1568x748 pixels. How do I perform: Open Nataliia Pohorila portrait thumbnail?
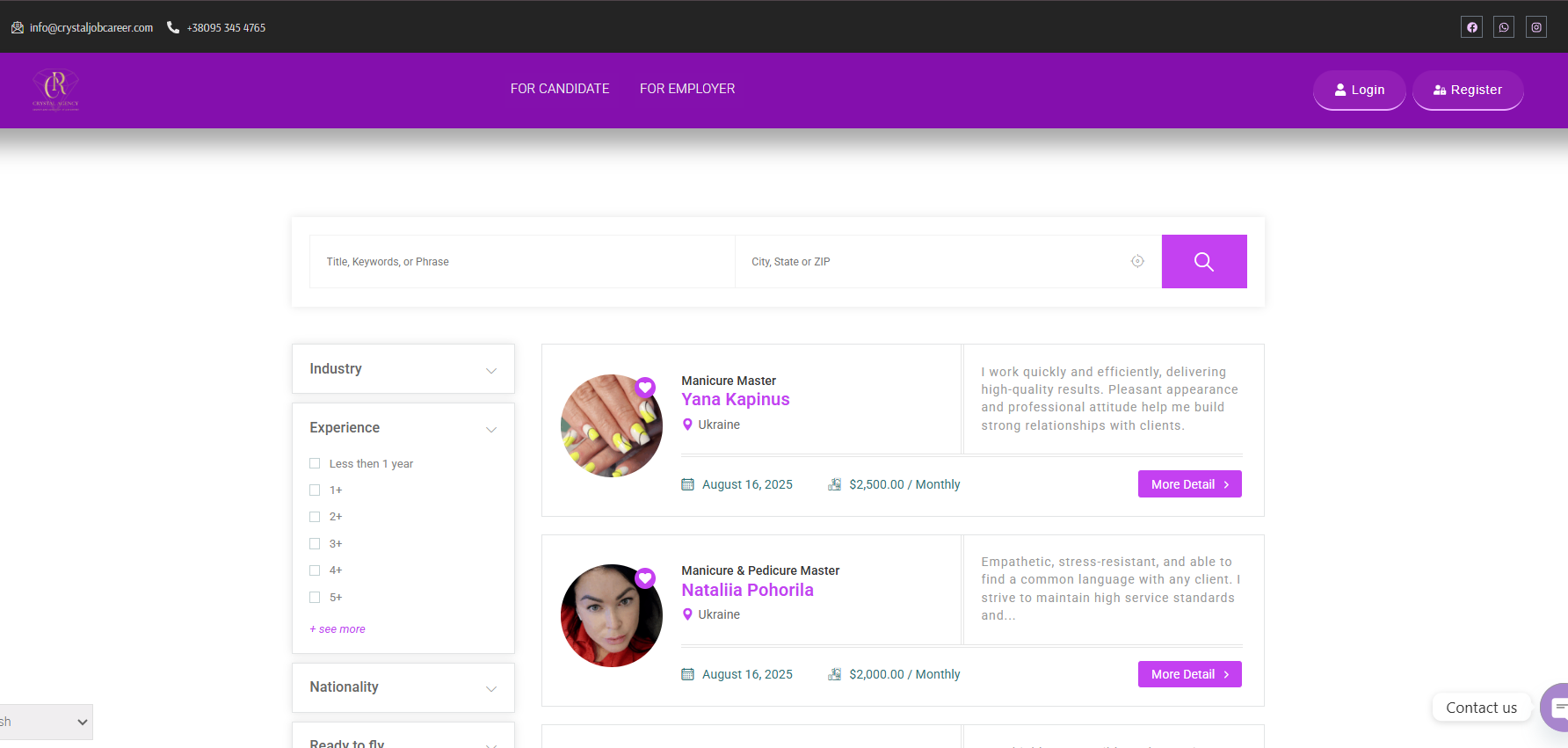pos(612,615)
